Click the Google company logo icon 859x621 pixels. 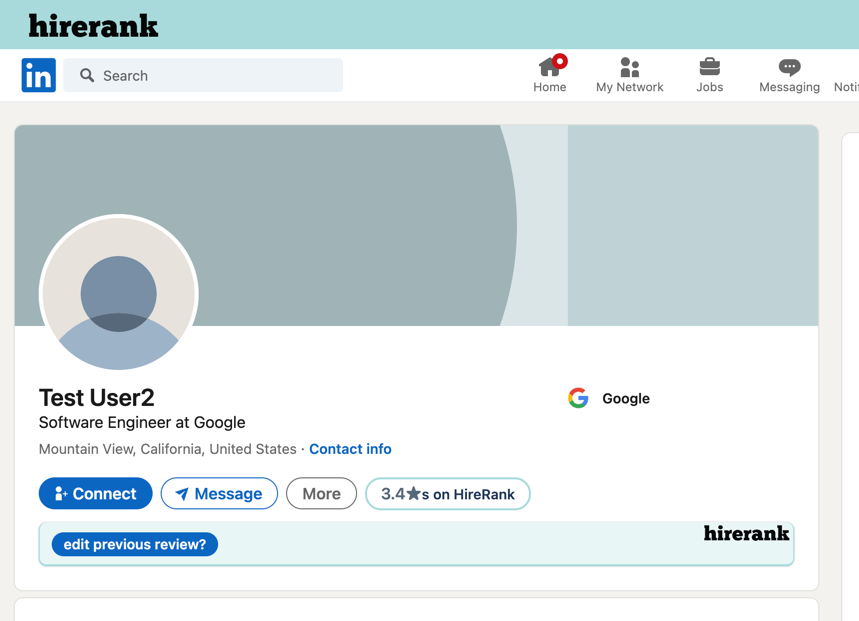pos(578,398)
